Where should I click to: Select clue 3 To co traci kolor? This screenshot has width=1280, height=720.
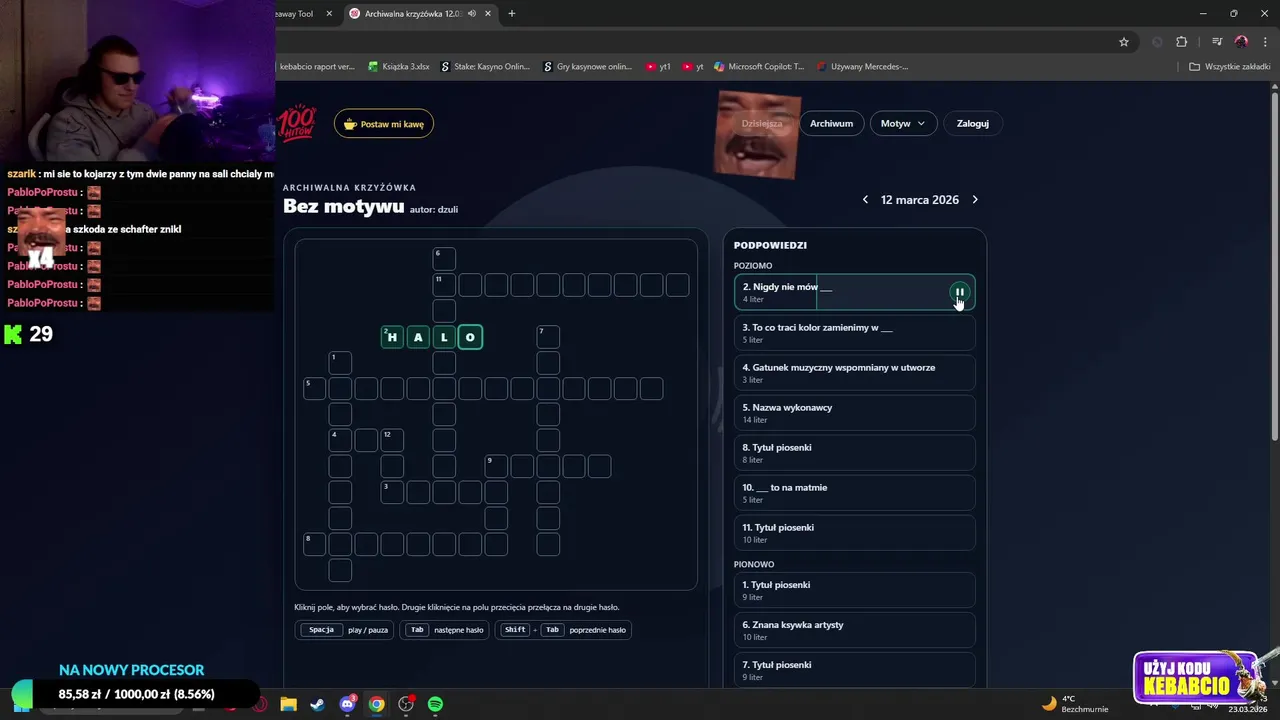click(854, 333)
